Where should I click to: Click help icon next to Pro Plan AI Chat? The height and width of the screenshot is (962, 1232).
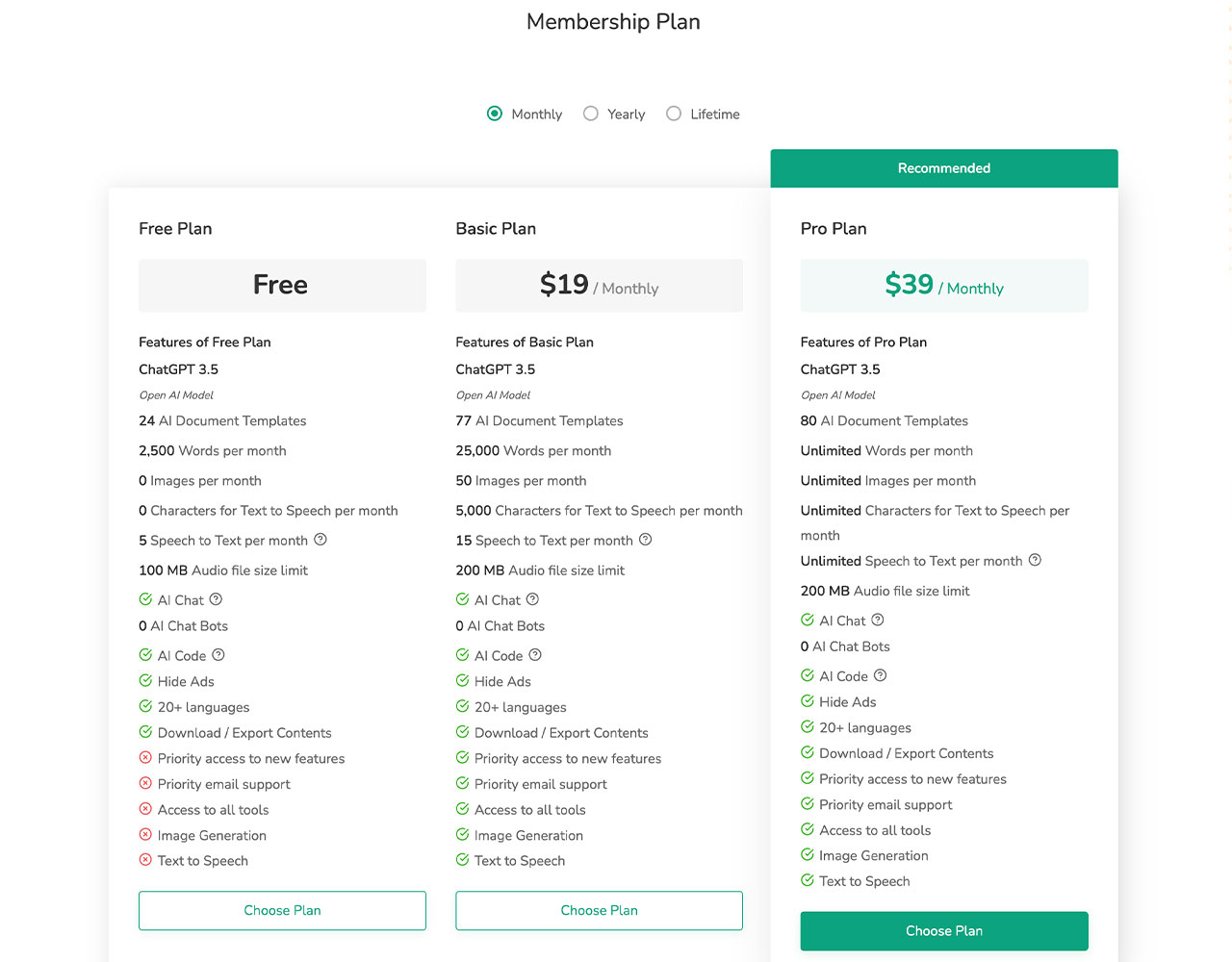coord(878,620)
